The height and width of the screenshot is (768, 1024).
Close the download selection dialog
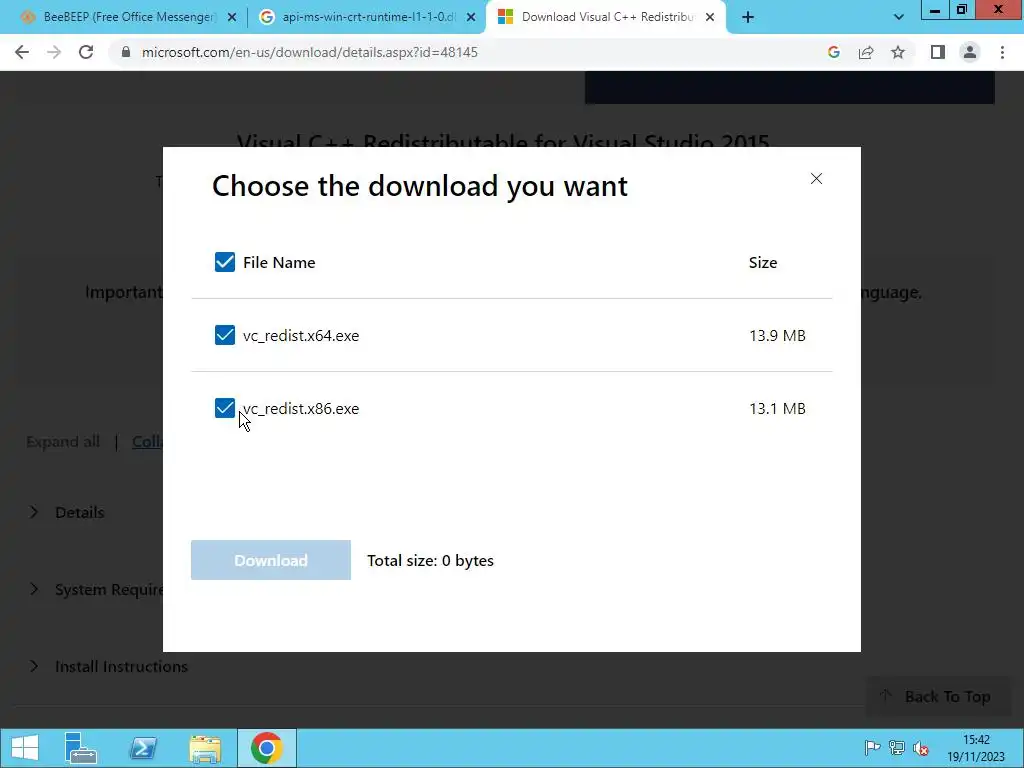(816, 179)
